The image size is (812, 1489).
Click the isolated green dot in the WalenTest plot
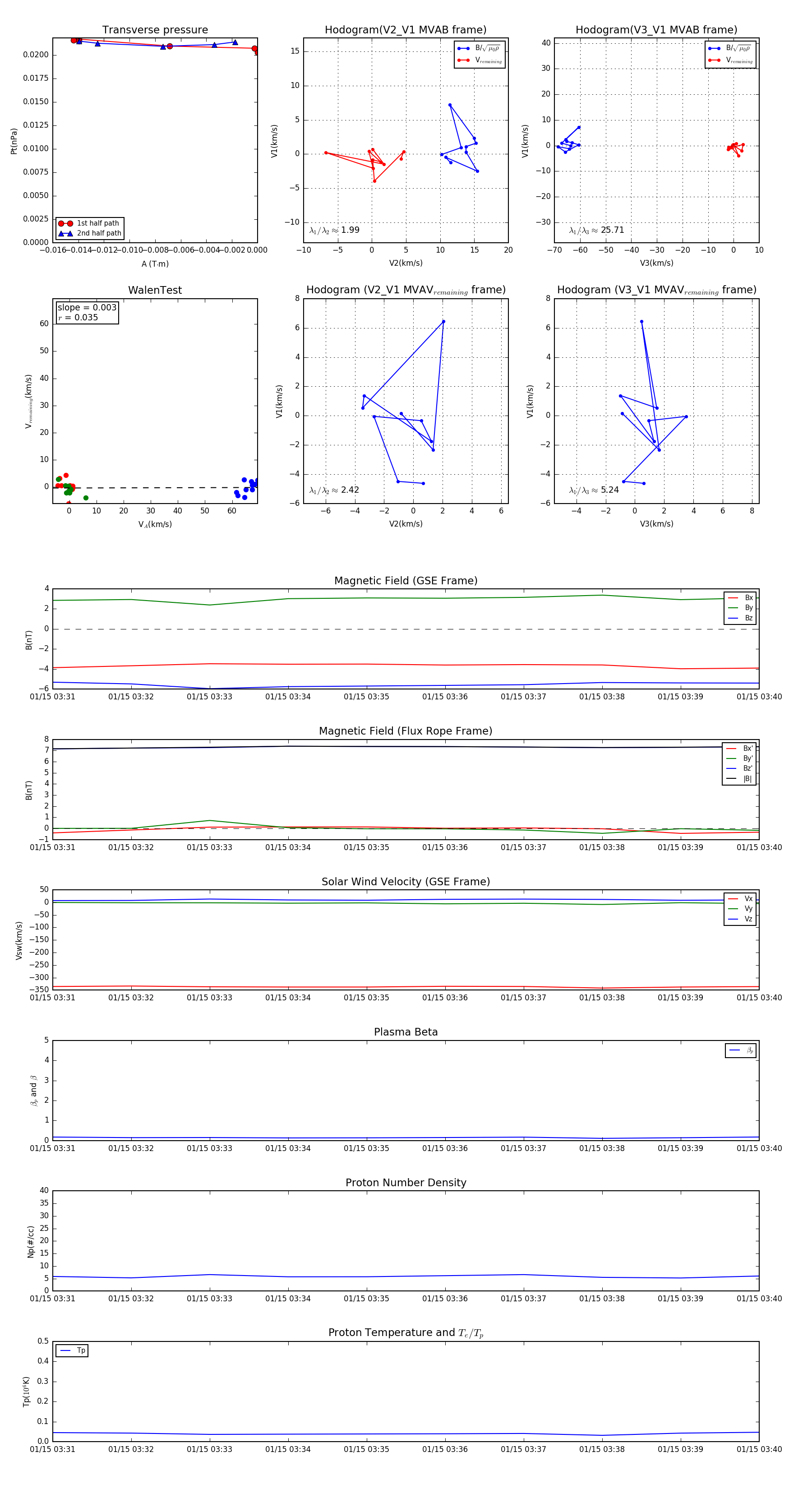tap(86, 498)
